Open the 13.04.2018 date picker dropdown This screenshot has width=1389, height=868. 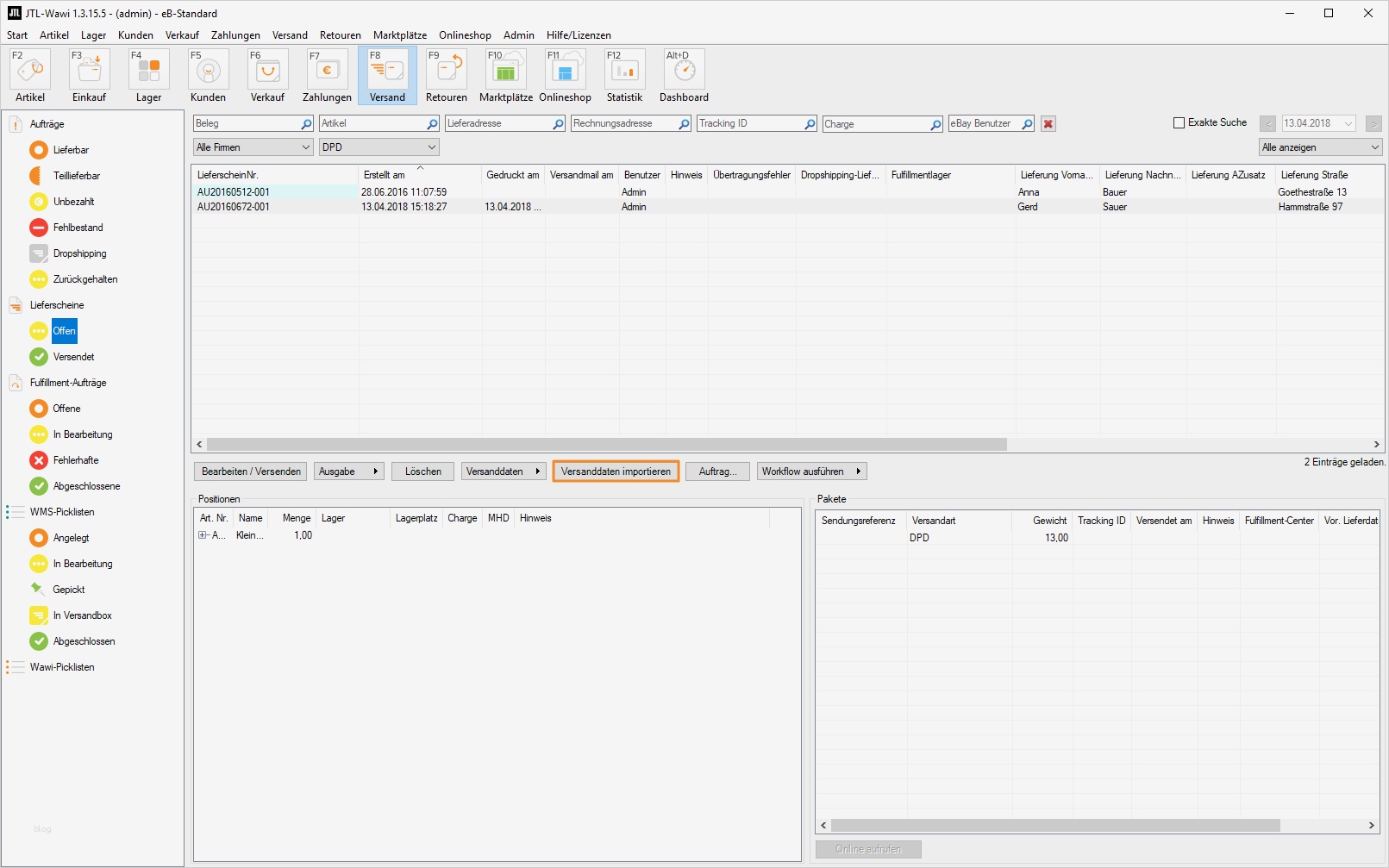[1348, 124]
